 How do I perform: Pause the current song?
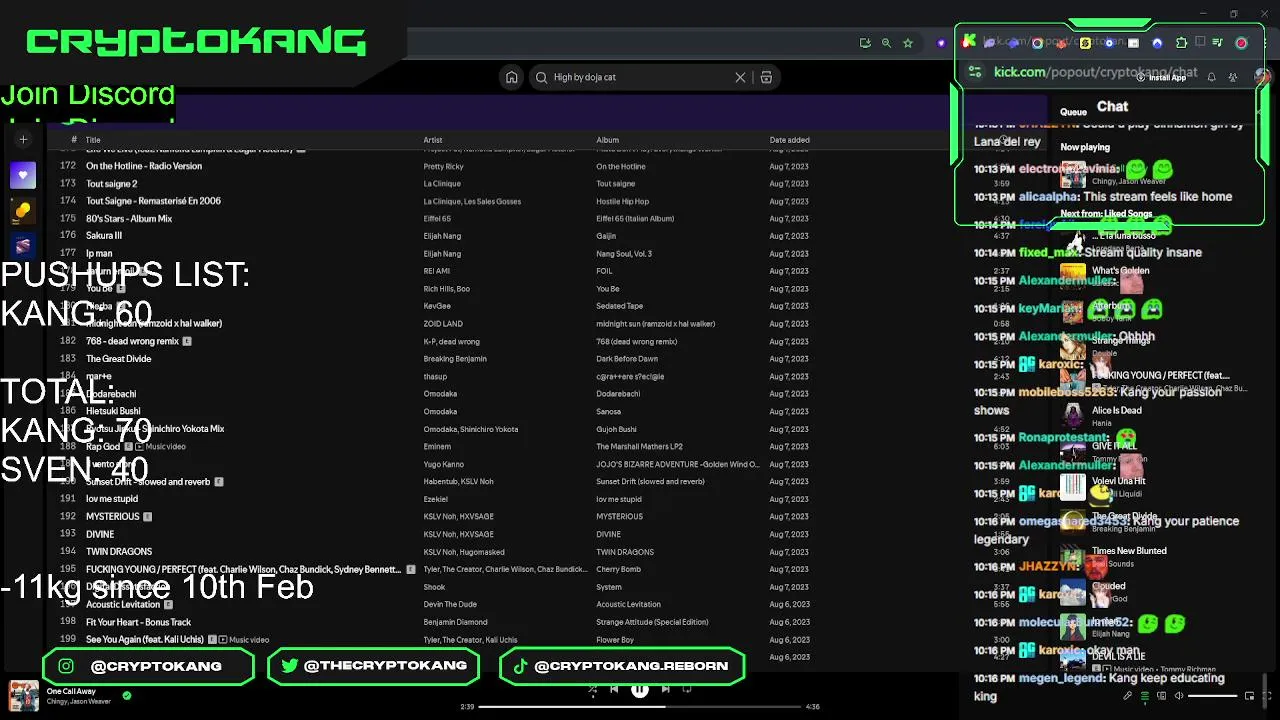(640, 689)
